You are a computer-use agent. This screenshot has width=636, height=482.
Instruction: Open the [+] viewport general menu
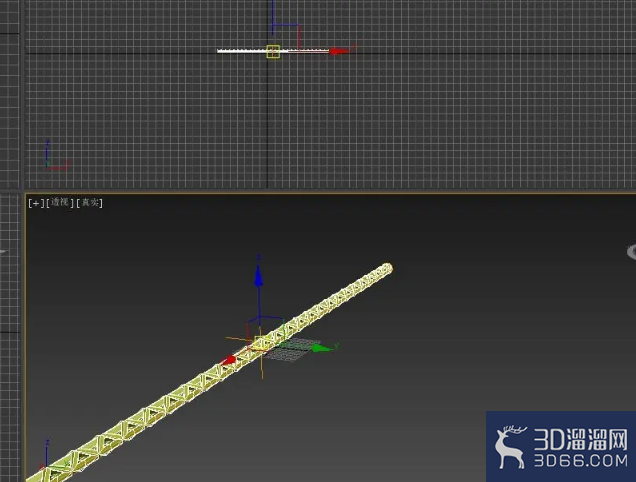tap(36, 203)
